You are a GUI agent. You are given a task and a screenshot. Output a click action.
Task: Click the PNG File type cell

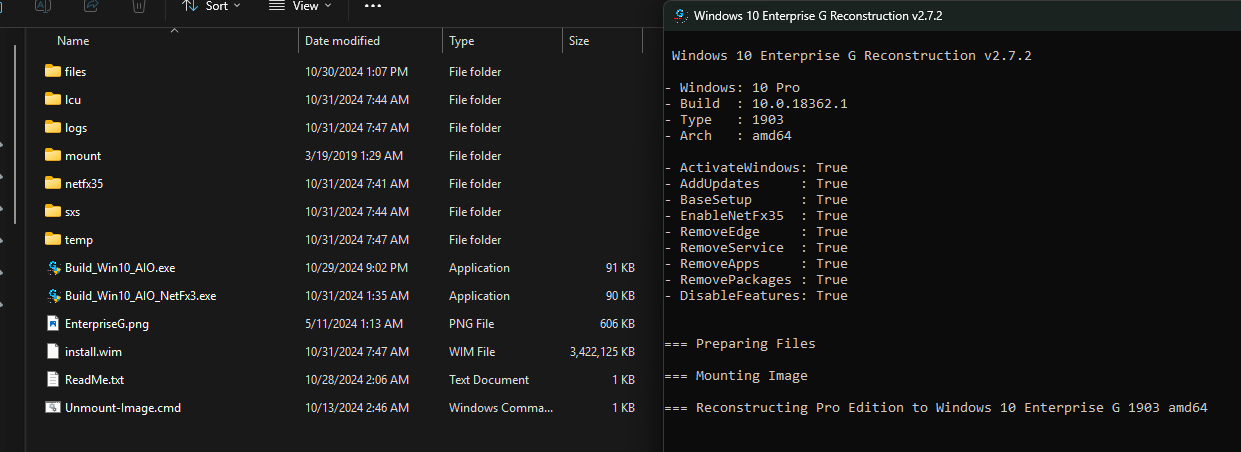coord(472,324)
